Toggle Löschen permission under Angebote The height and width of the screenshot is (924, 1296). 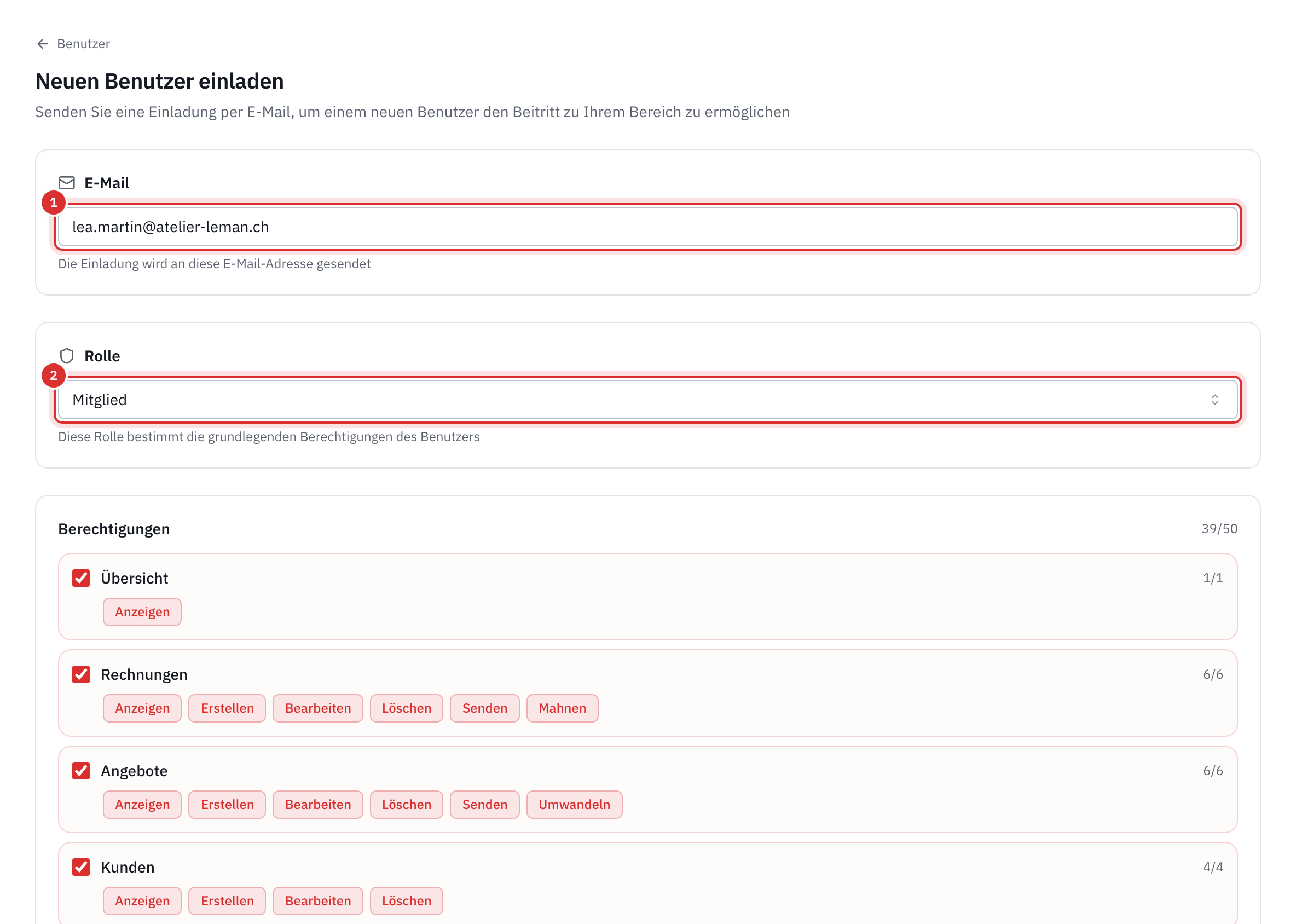click(406, 805)
